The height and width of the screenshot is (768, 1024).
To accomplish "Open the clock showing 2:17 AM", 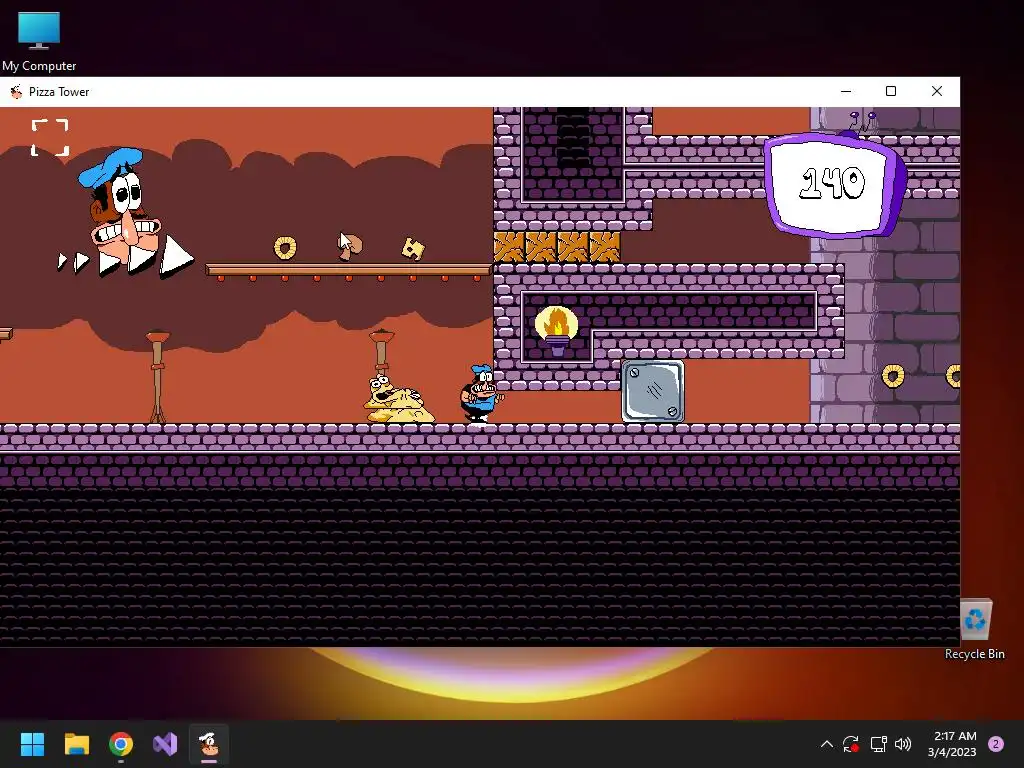I will pyautogui.click(x=952, y=744).
